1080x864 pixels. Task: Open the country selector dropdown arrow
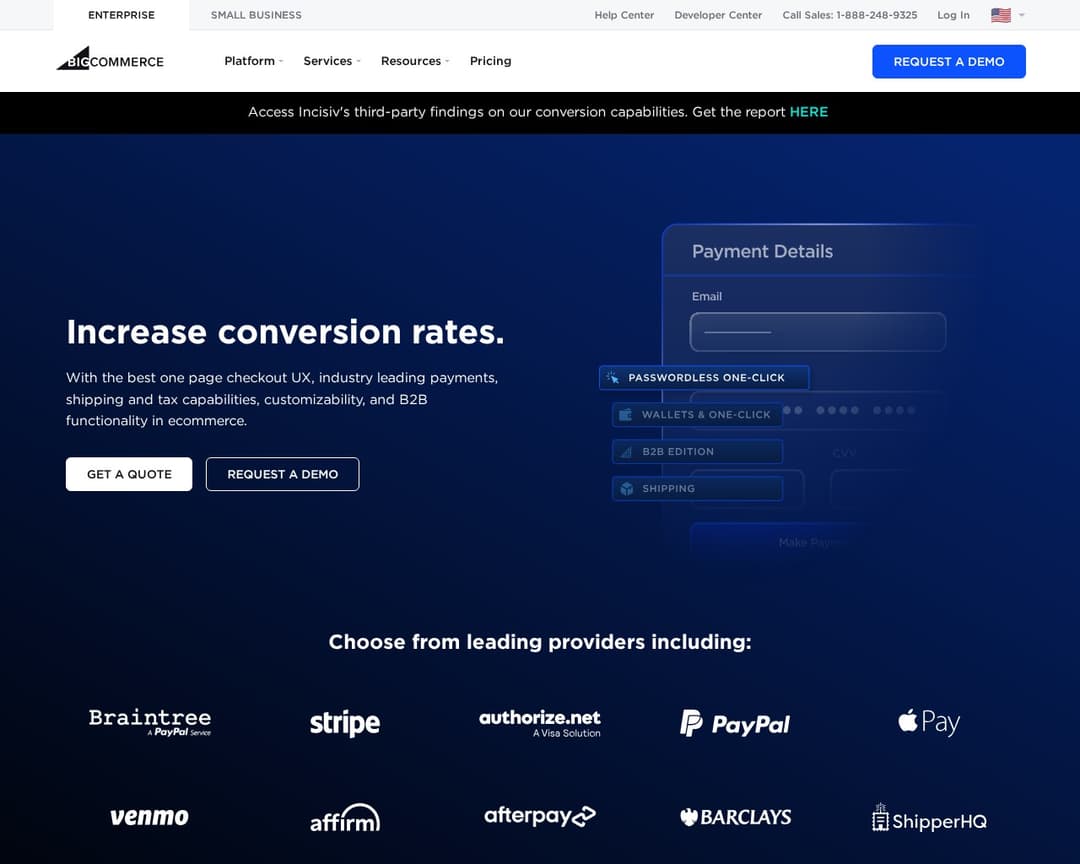[x=1021, y=15]
